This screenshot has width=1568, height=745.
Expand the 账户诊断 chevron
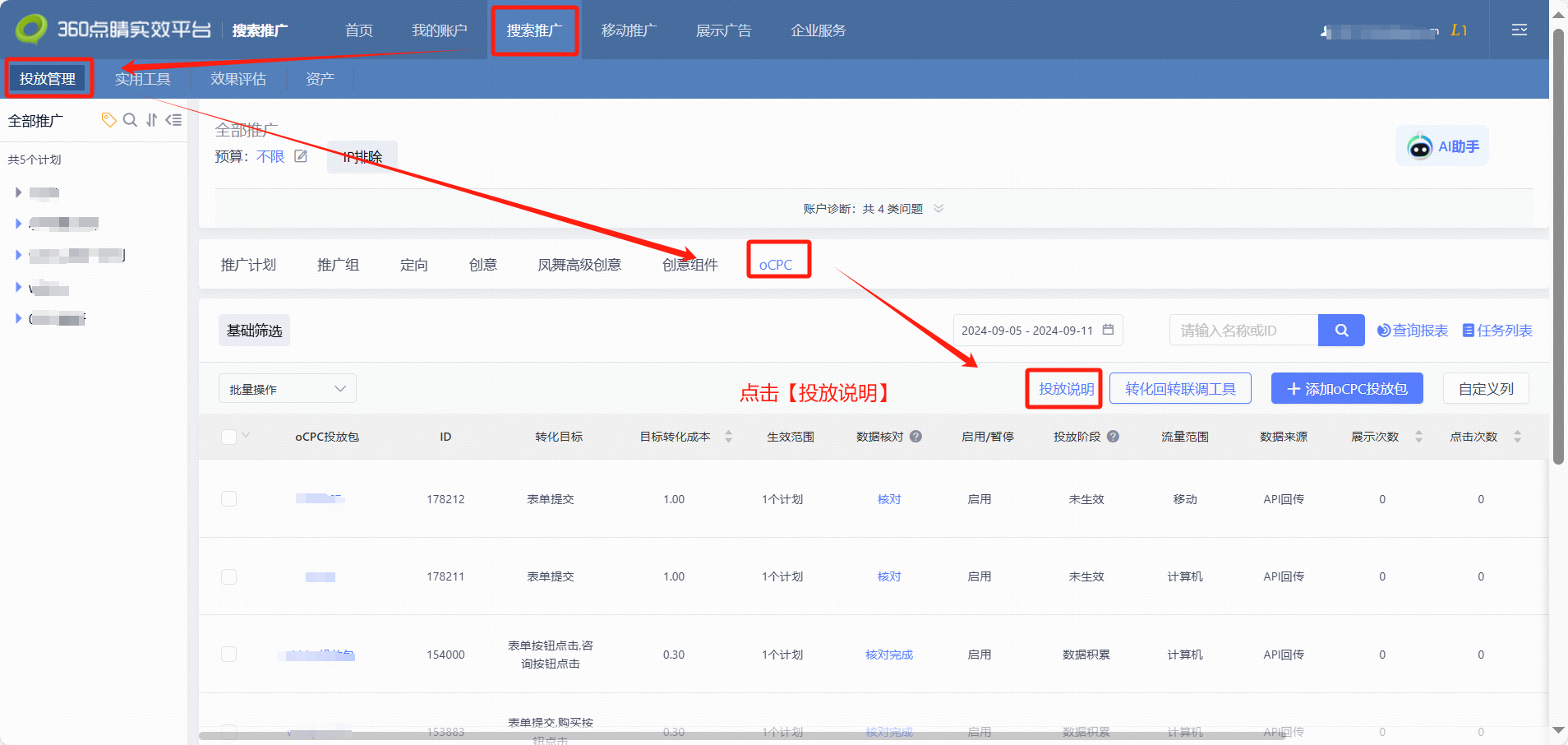click(938, 208)
